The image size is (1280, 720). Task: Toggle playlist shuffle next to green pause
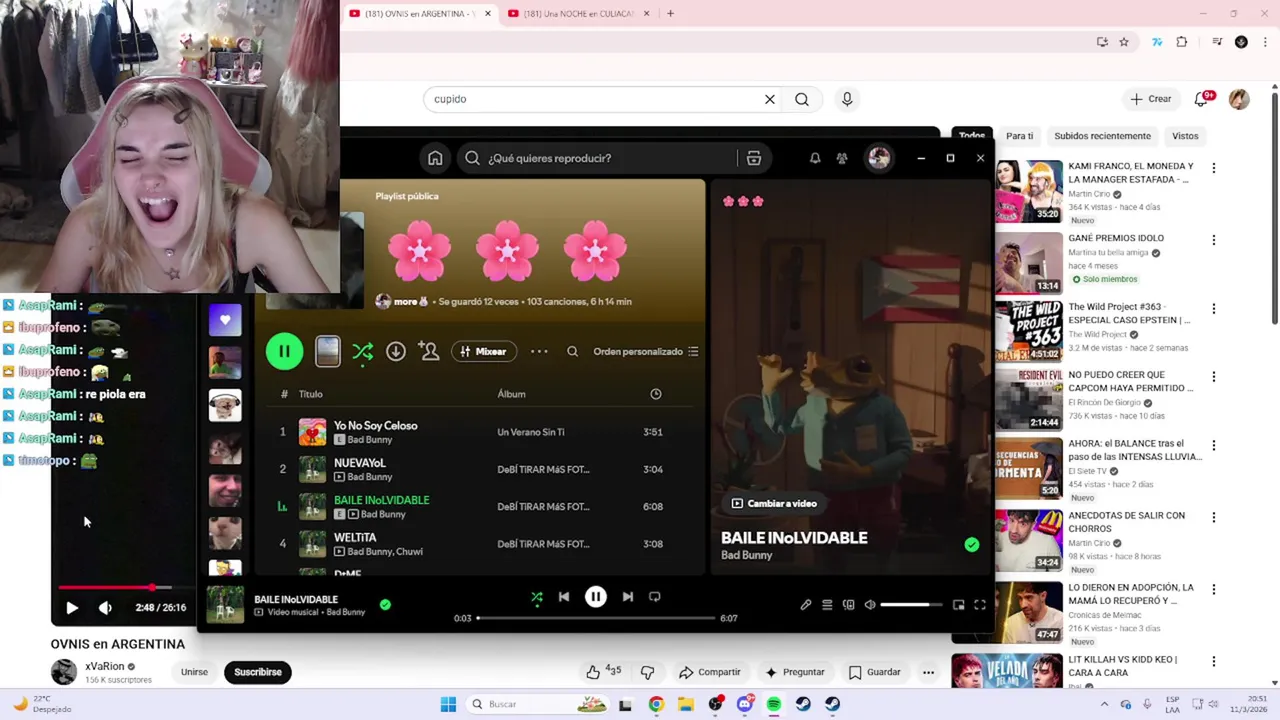pos(362,351)
